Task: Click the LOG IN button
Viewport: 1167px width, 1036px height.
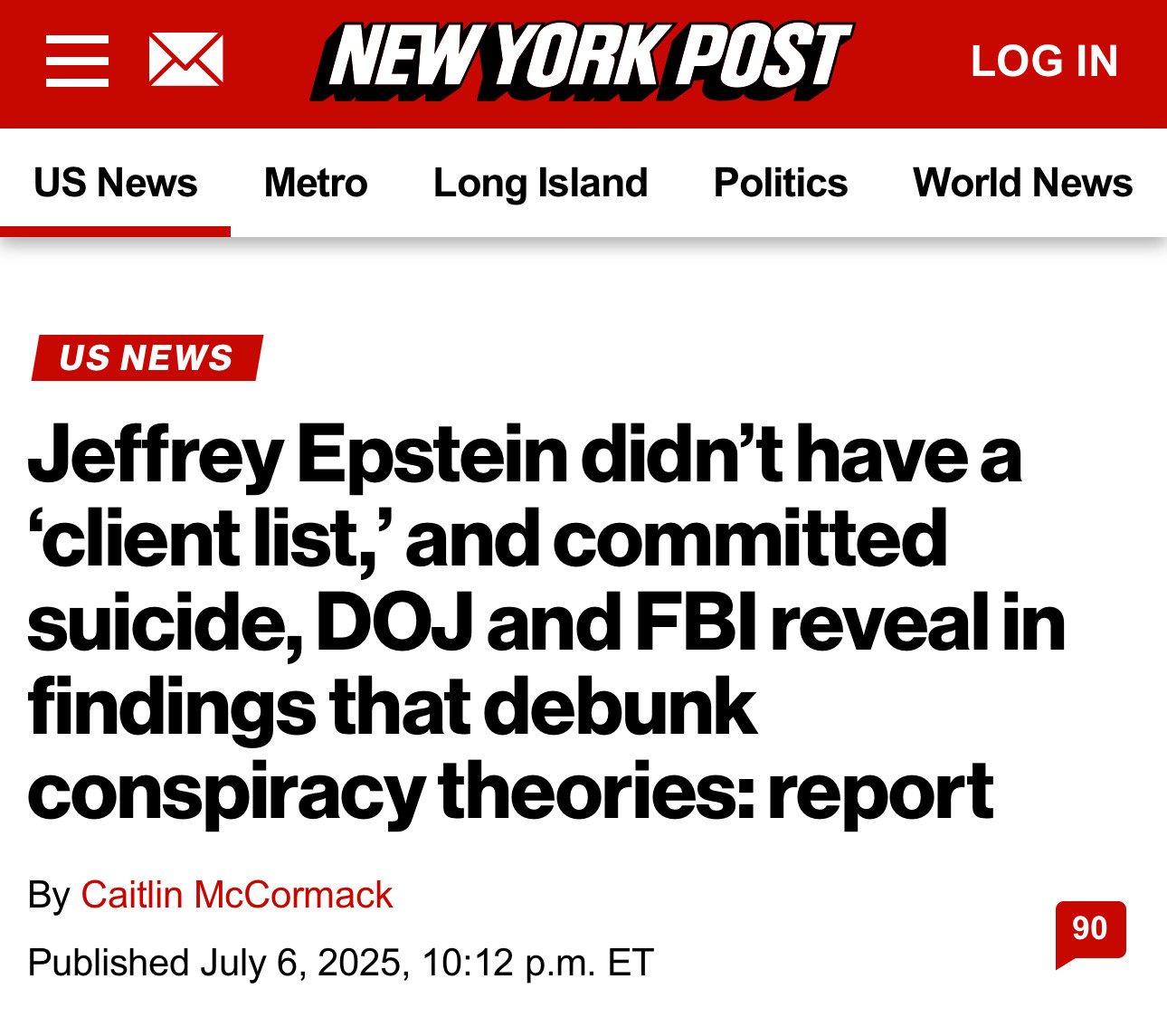Action: pyautogui.click(x=1045, y=62)
